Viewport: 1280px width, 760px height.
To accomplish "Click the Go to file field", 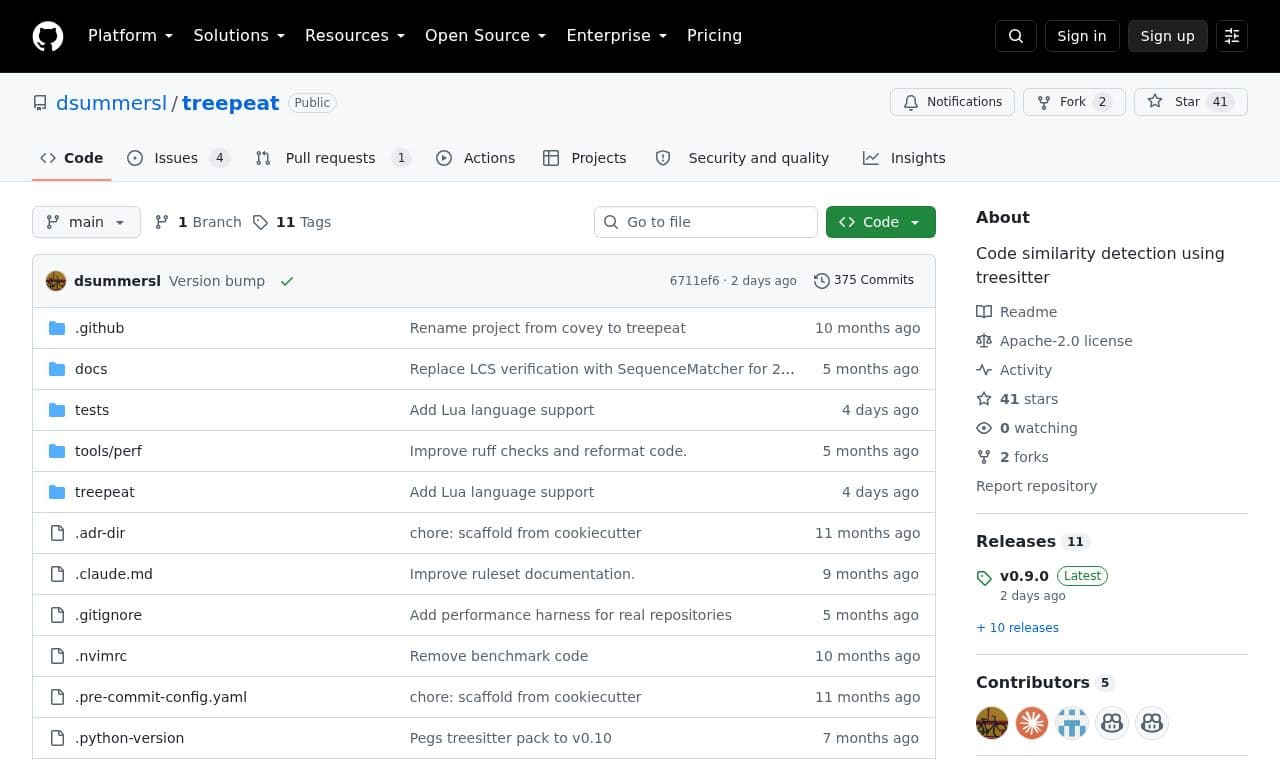I will [x=706, y=222].
